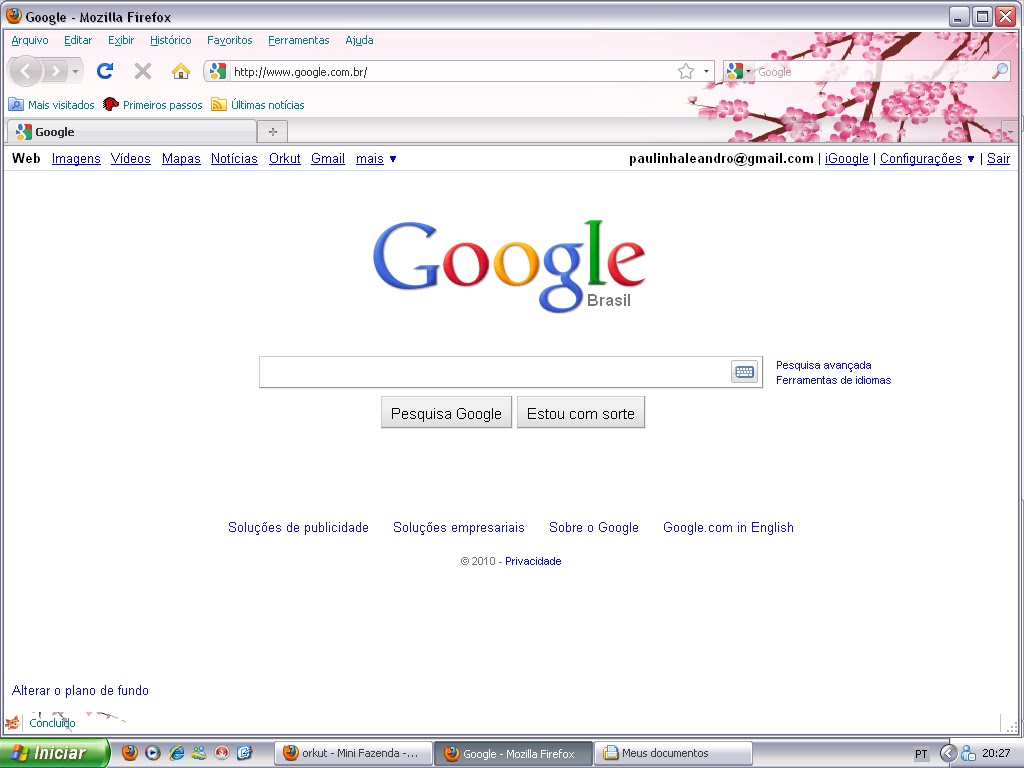Click the PT language indicator in taskbar

(921, 754)
